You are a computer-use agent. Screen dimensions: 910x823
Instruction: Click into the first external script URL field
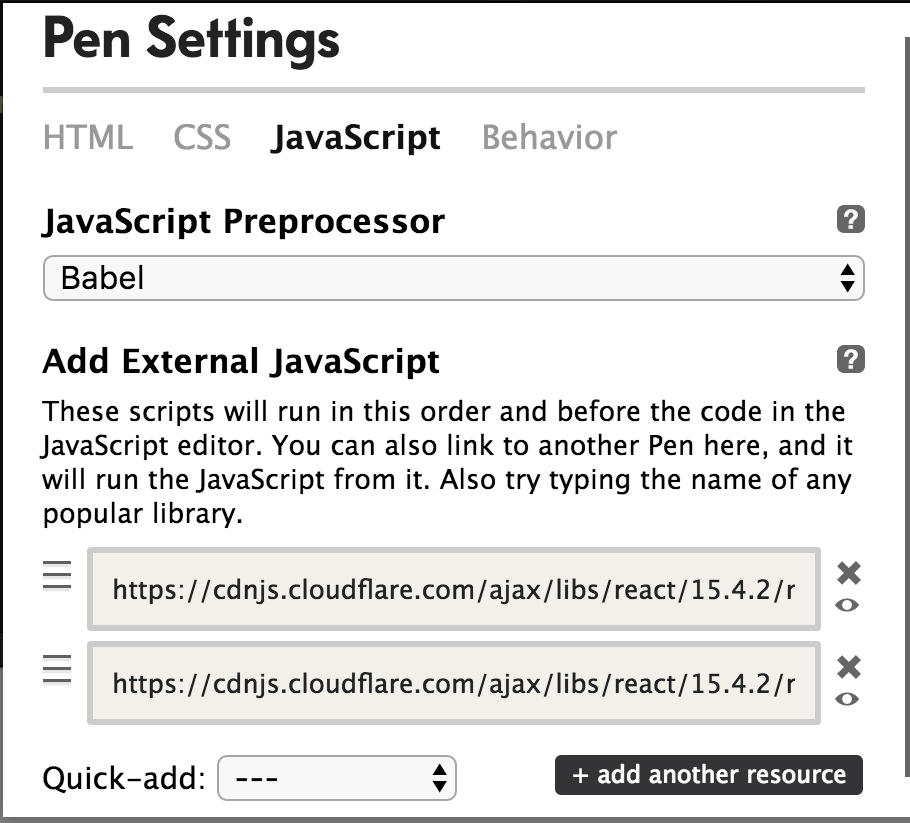point(454,589)
